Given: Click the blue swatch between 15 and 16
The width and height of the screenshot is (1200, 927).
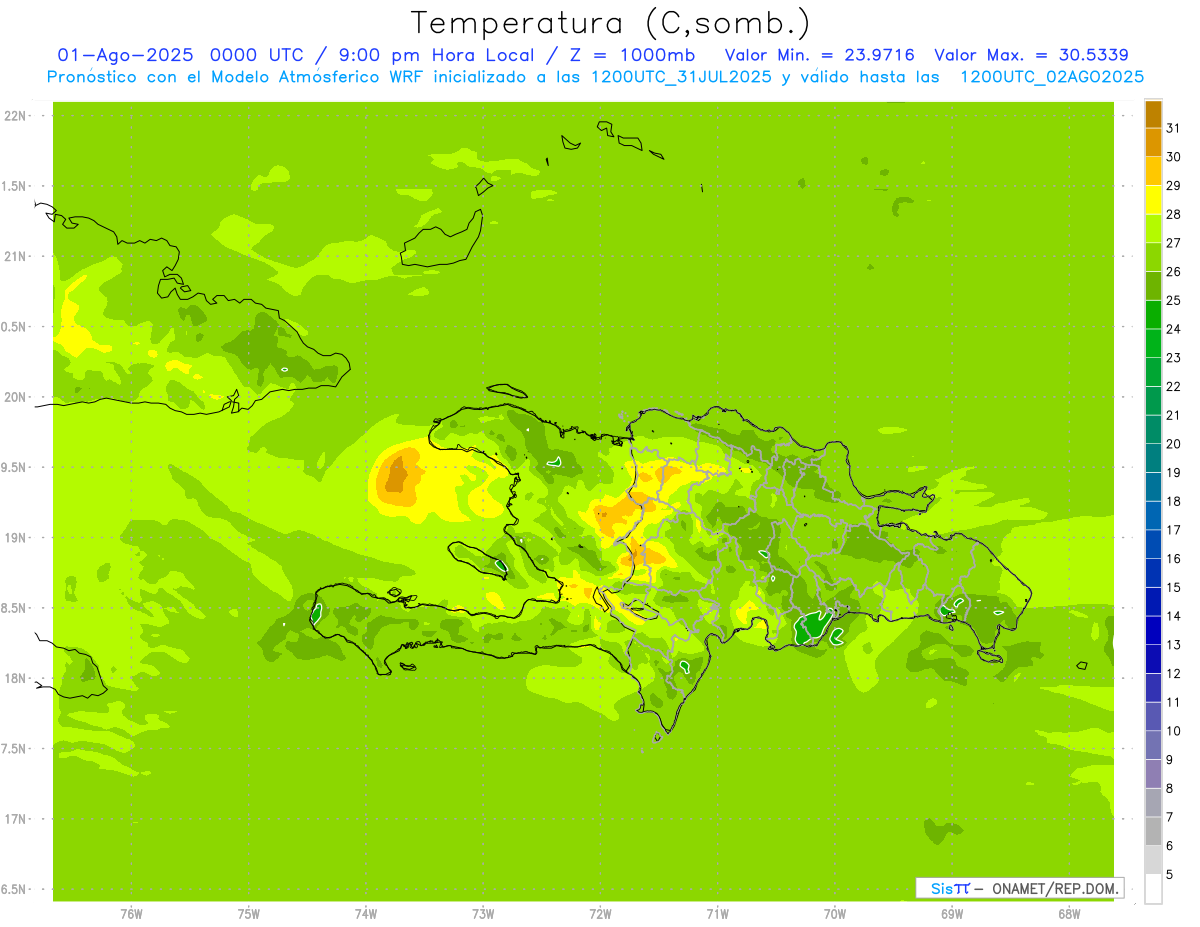Looking at the screenshot, I should (1153, 573).
